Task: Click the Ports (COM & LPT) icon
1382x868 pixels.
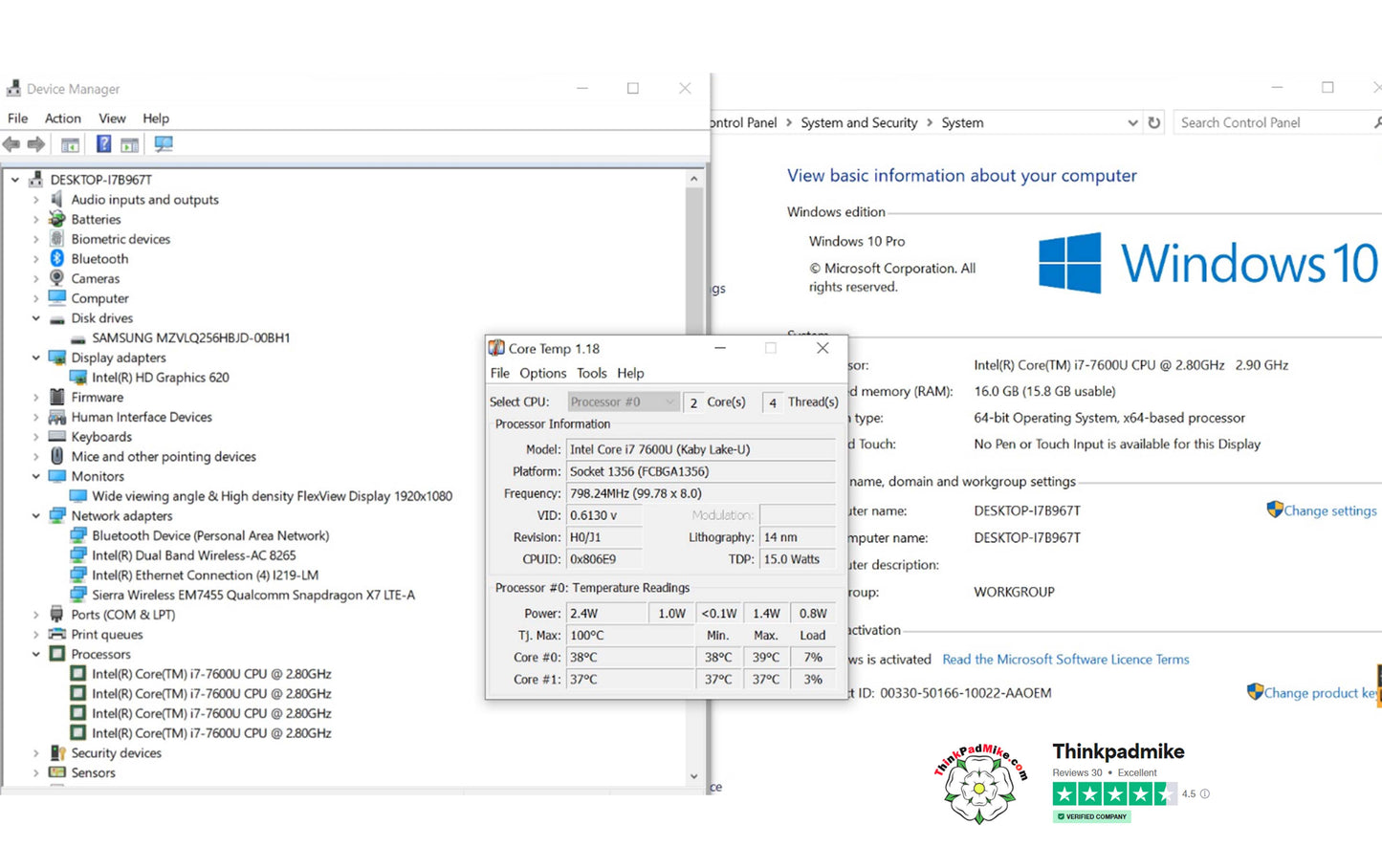Action: click(x=56, y=615)
